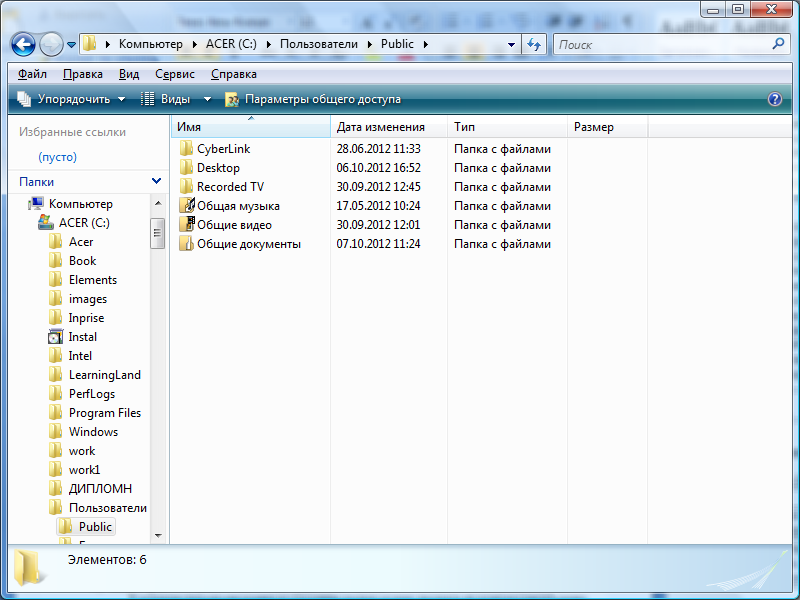
Task: Click the Refresh button beside address bar
Action: (x=534, y=44)
